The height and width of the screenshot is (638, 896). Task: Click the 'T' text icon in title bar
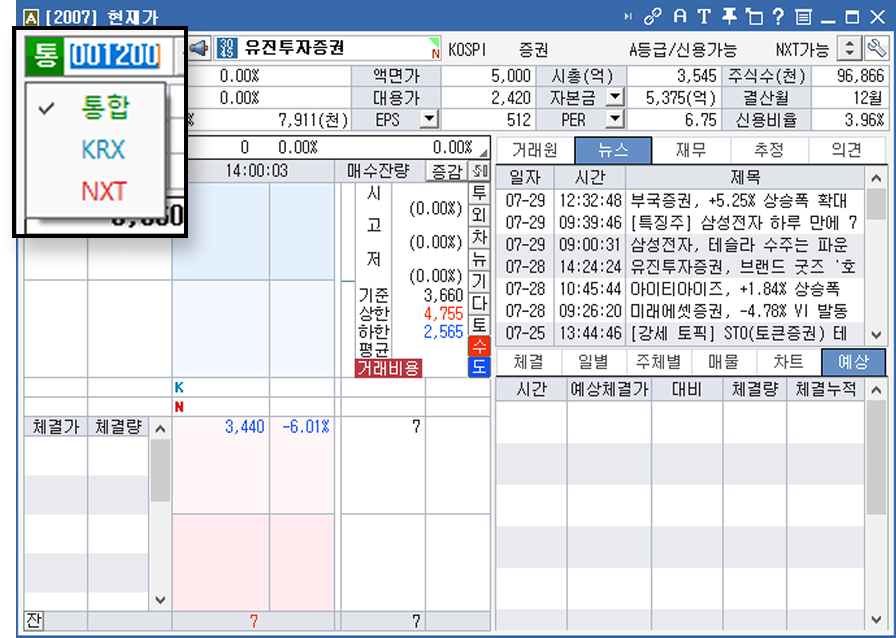(x=703, y=17)
